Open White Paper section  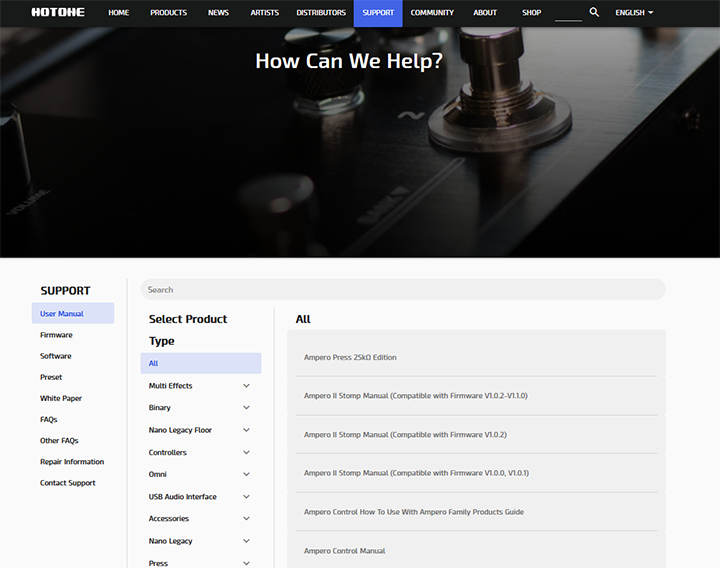61,398
